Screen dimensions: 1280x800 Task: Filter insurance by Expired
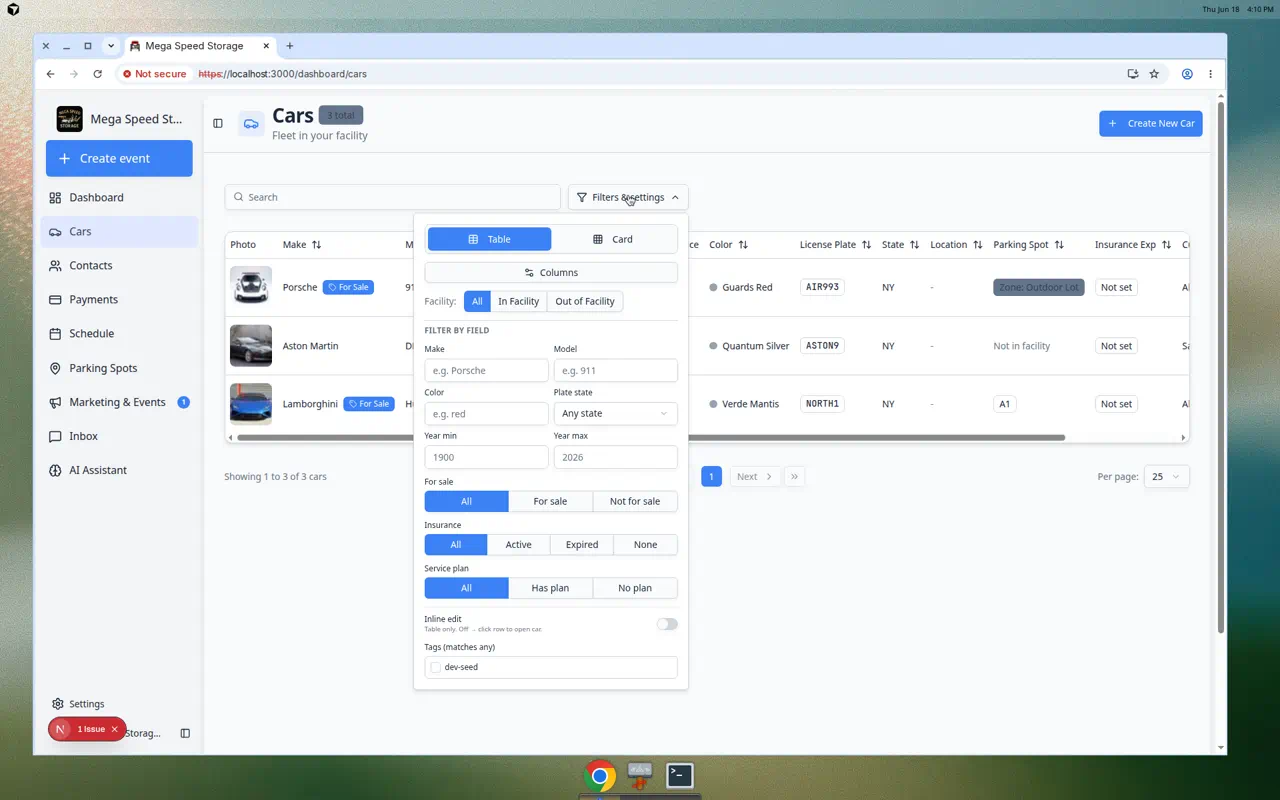click(x=582, y=545)
